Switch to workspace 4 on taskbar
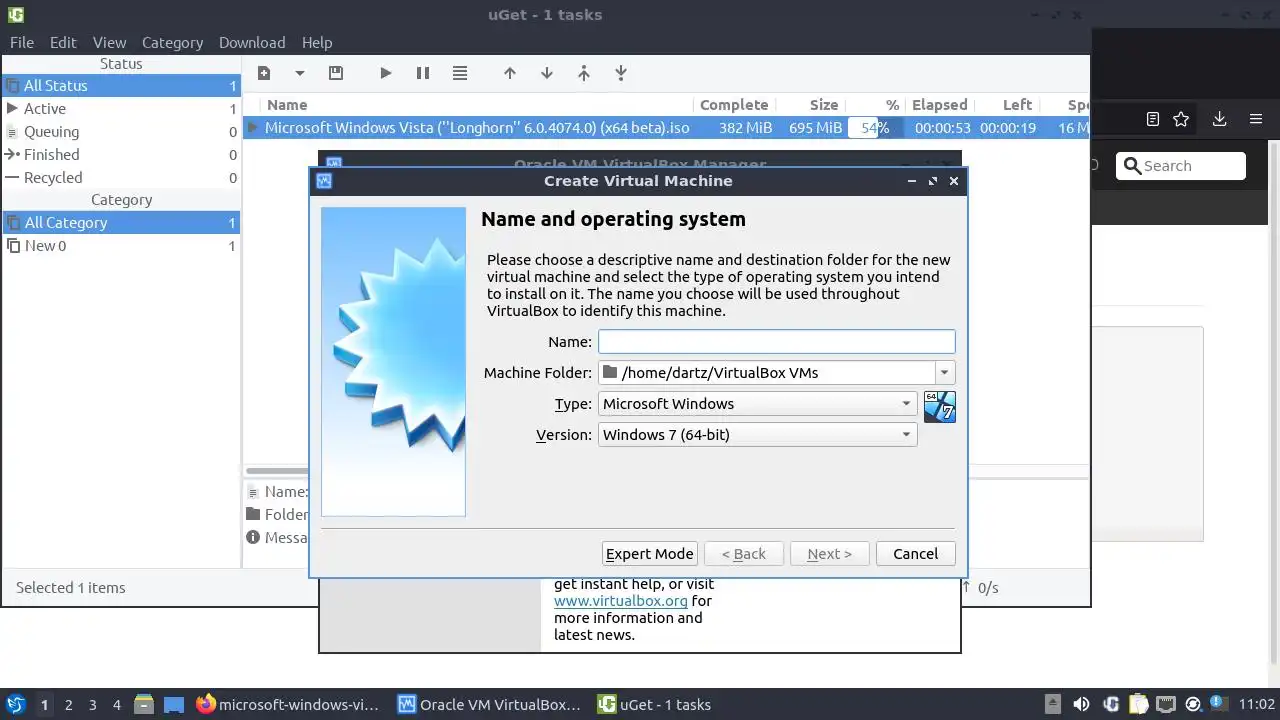The height and width of the screenshot is (720, 1280). coord(116,704)
